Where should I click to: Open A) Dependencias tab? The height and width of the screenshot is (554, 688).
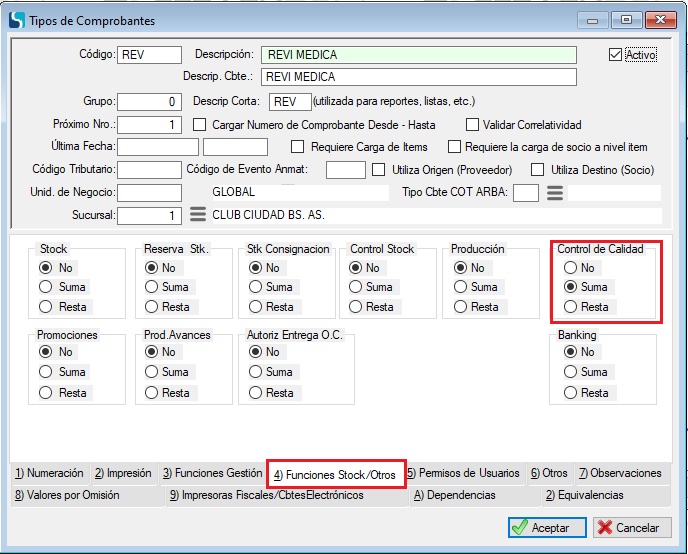coord(454,495)
